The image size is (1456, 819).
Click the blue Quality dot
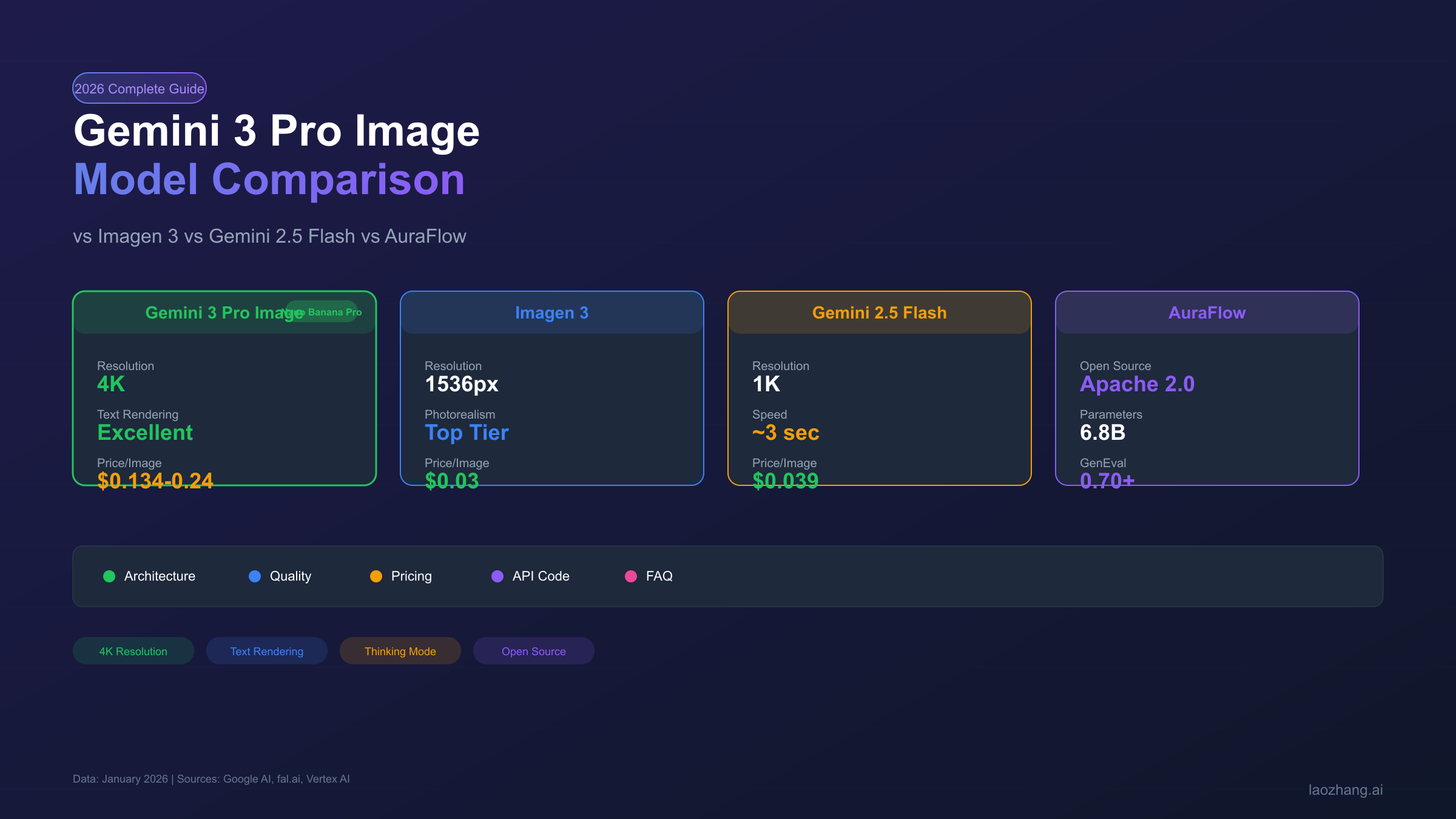point(255,576)
